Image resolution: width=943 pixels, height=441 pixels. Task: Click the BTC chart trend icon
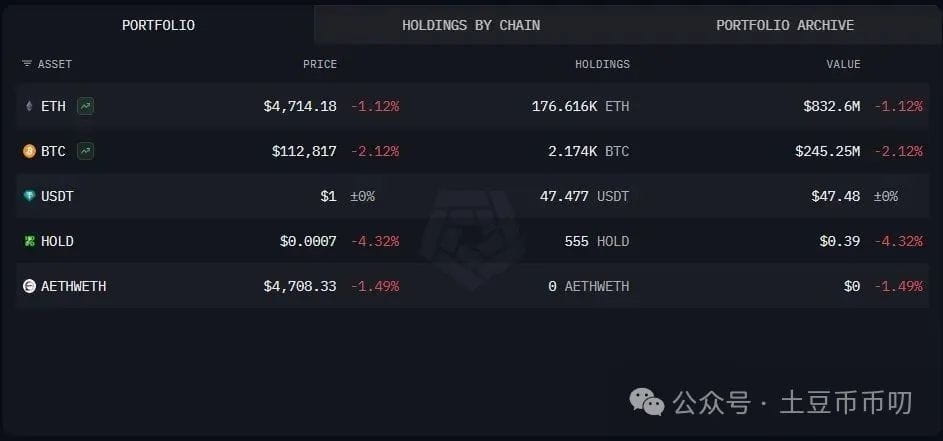(x=85, y=152)
